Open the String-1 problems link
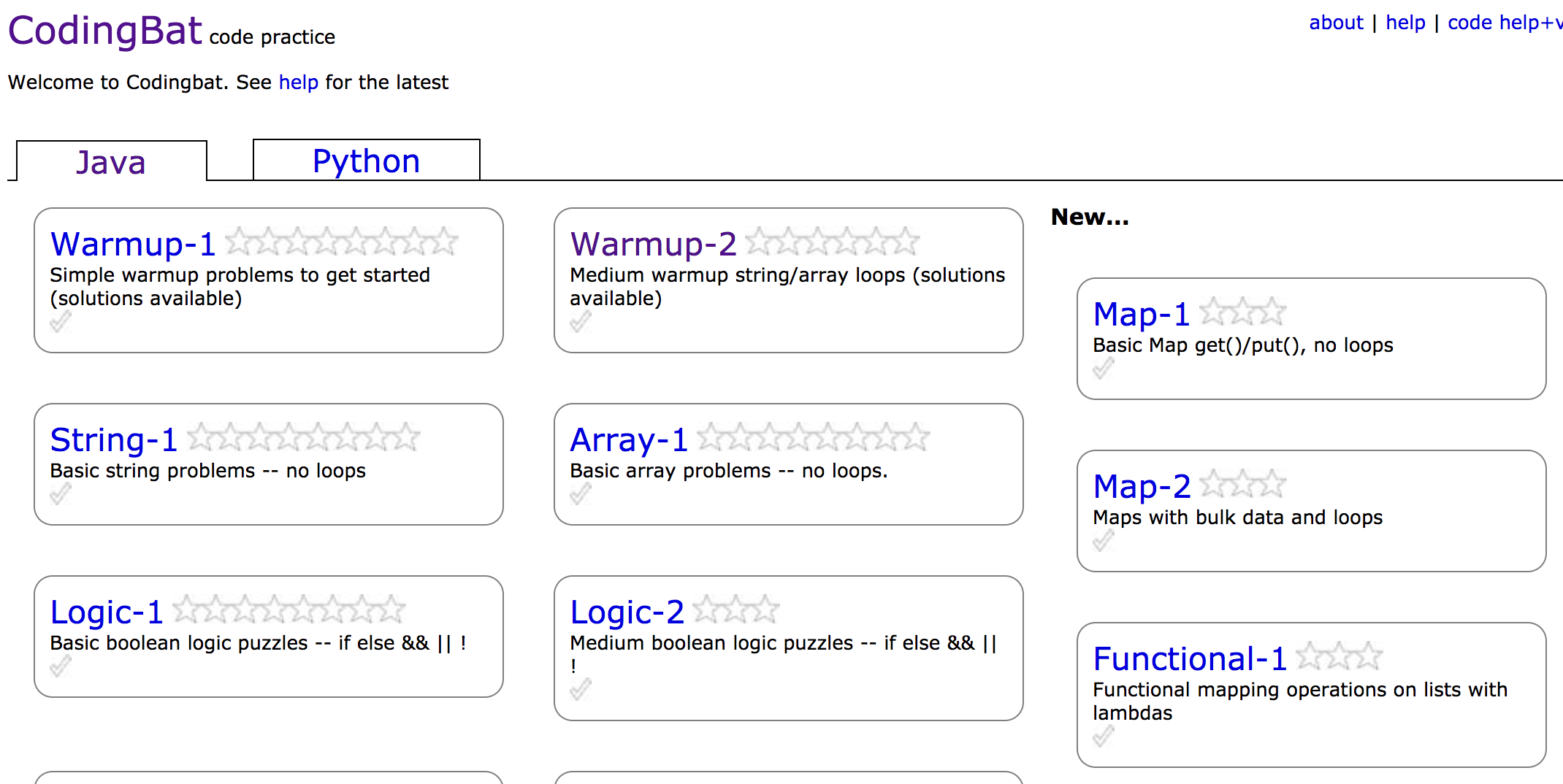Screen dimensions: 1563x784 pyautogui.click(x=114, y=439)
